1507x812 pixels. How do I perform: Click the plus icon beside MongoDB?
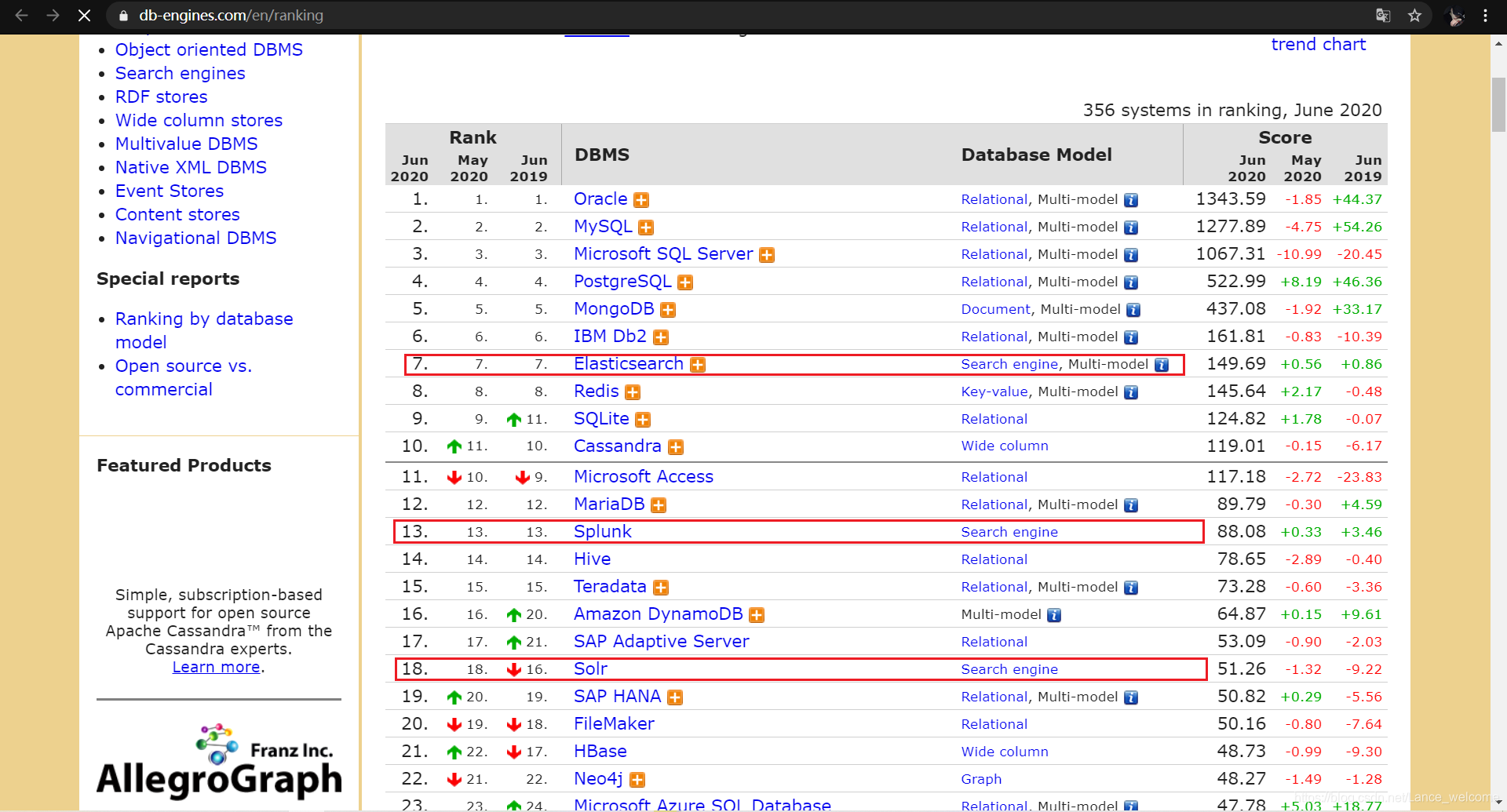coord(668,310)
